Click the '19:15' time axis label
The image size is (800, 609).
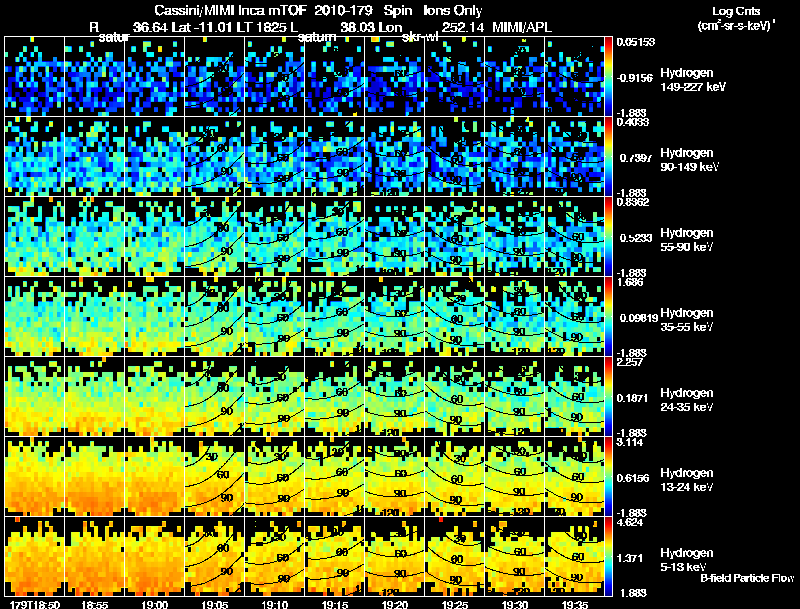pos(335,604)
